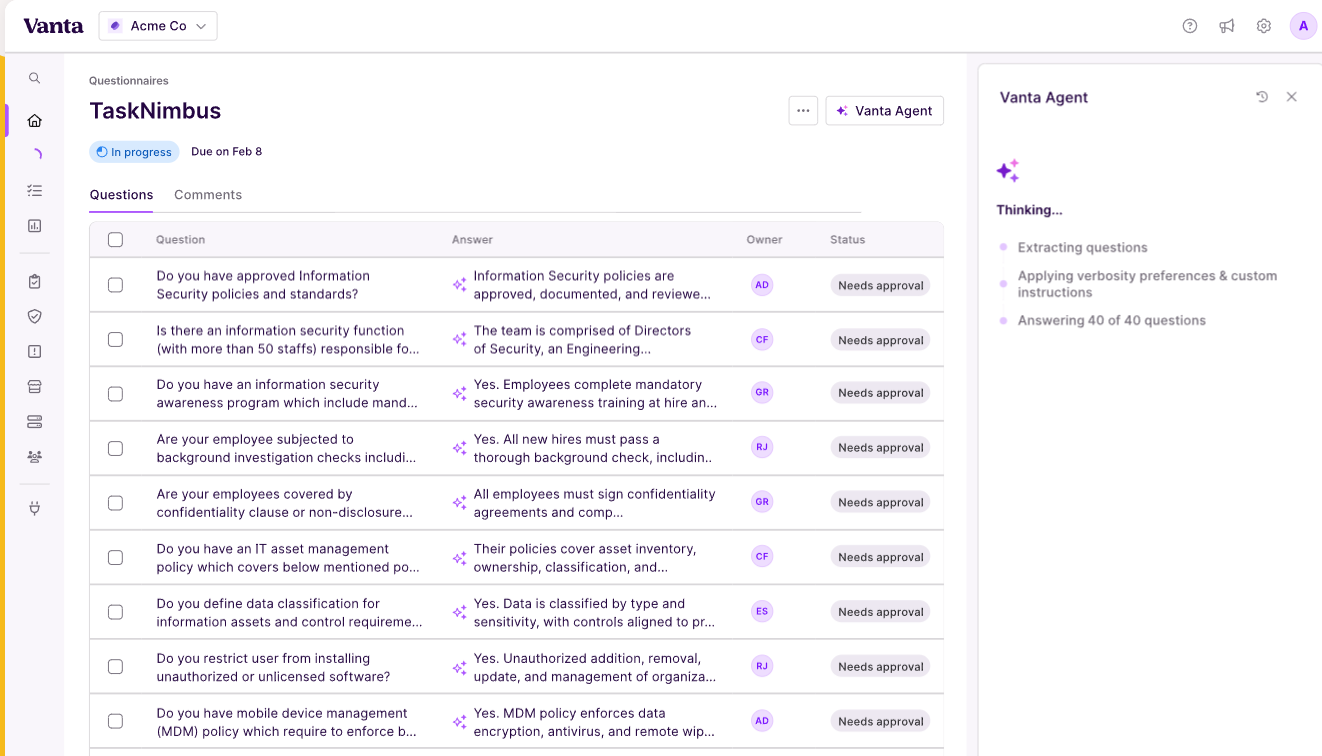
Task: Open the reports chart icon in the sidebar
Action: (34, 226)
